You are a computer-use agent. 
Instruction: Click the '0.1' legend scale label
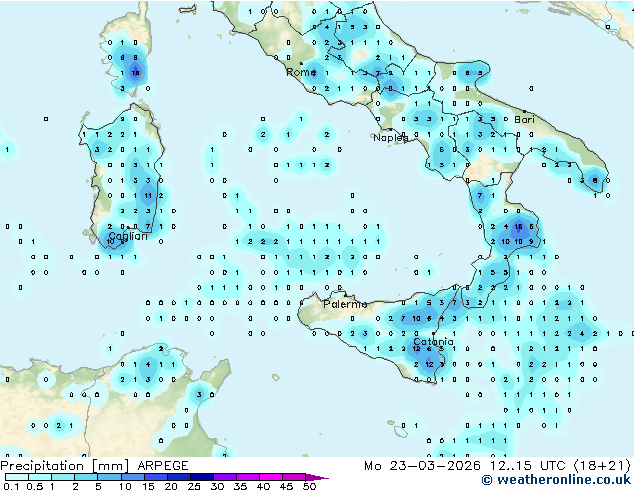coord(11,486)
